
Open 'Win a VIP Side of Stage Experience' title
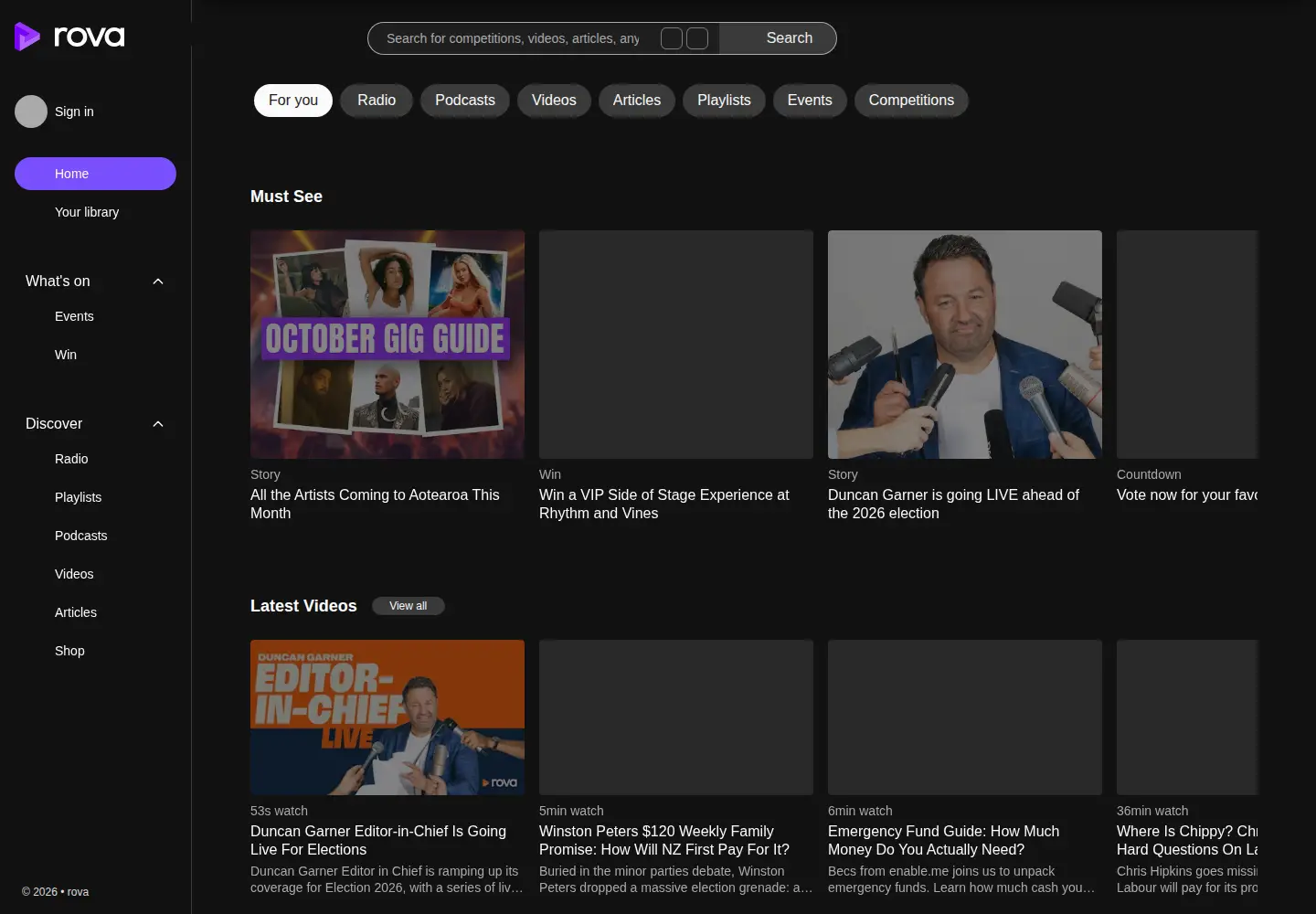[x=664, y=504]
